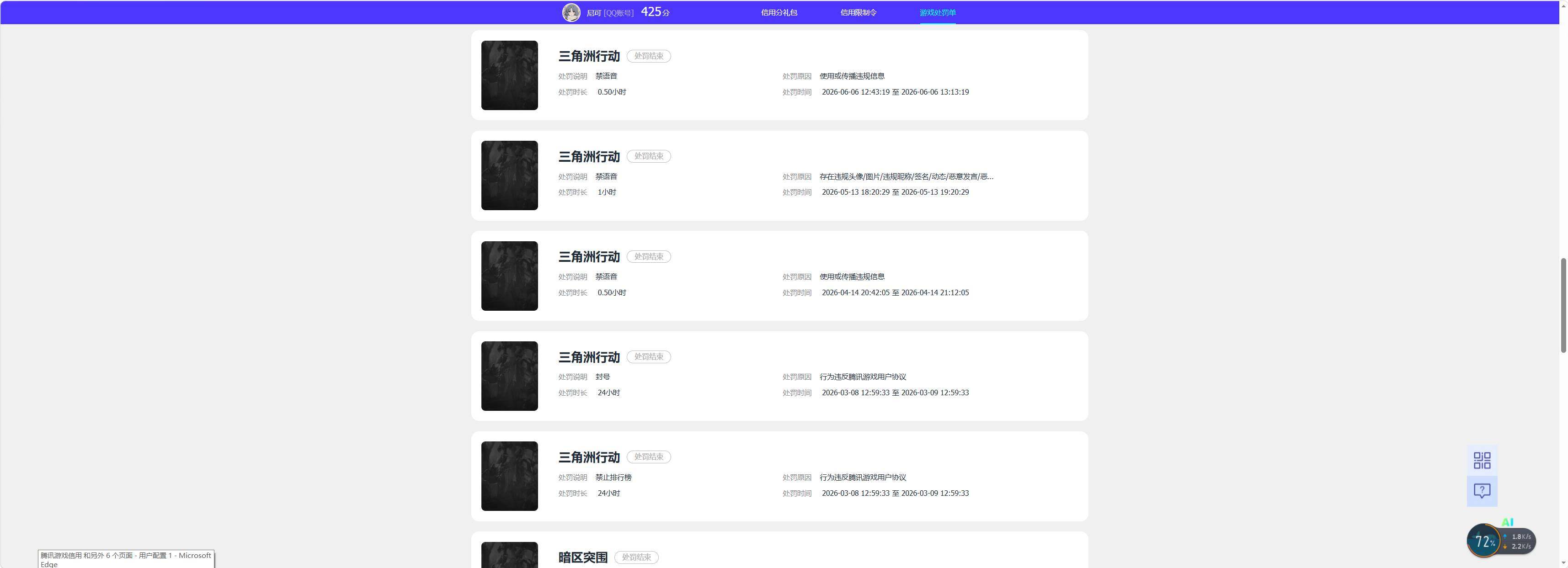Click the time range starting 2026-04-14 20:42:05
Viewport: 1568px width, 568px height.
click(895, 292)
